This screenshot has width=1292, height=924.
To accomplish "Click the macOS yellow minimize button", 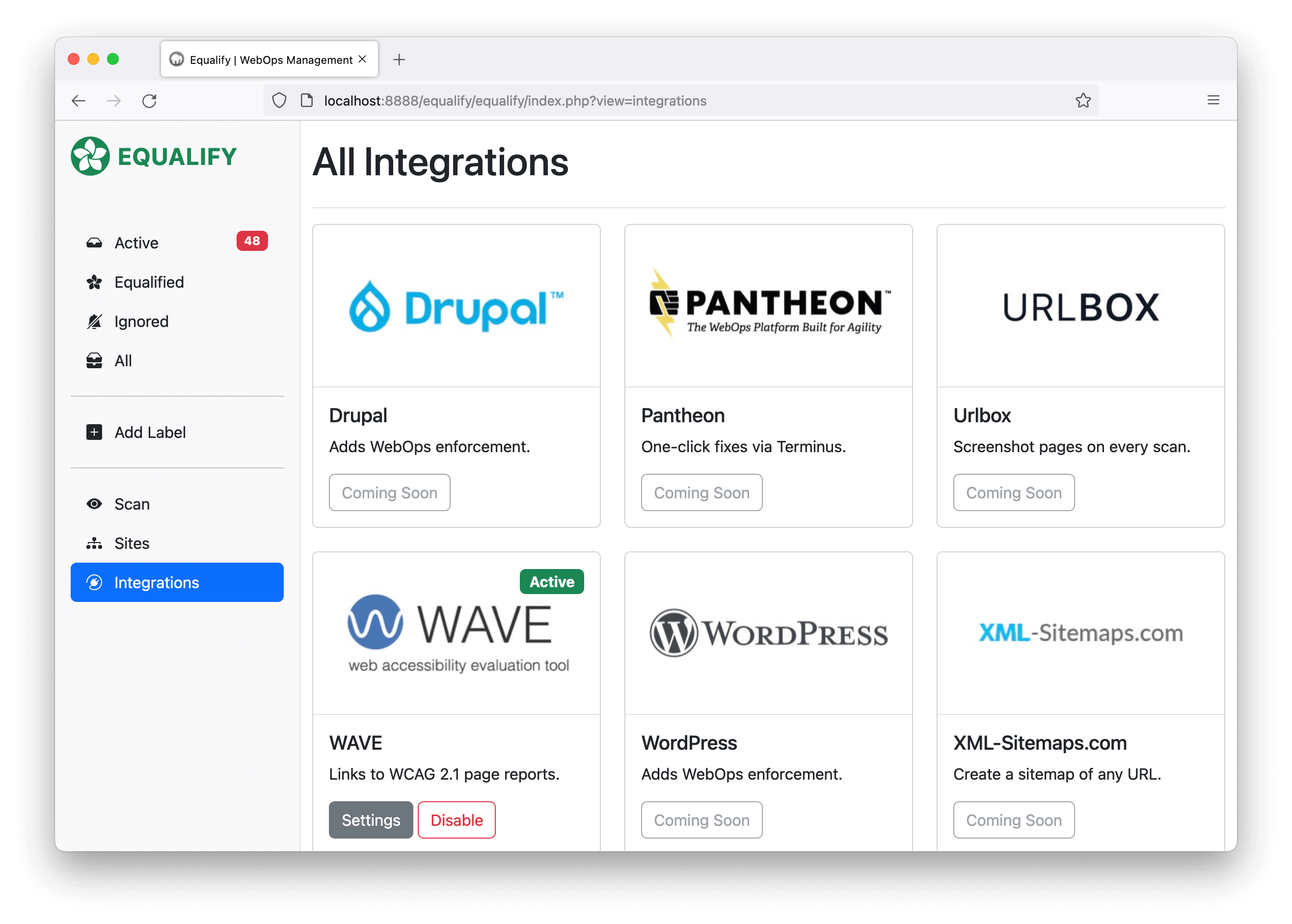I will (93, 59).
